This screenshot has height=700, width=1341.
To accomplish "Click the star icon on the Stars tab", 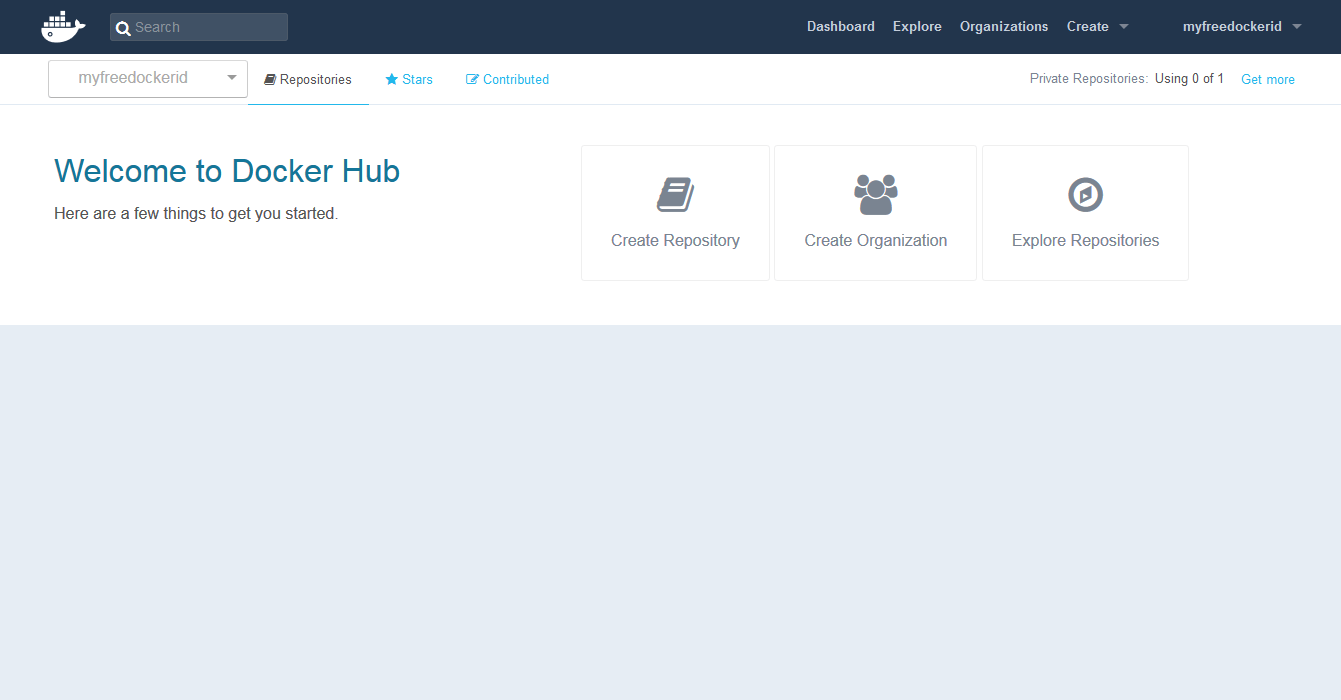I will pos(392,79).
